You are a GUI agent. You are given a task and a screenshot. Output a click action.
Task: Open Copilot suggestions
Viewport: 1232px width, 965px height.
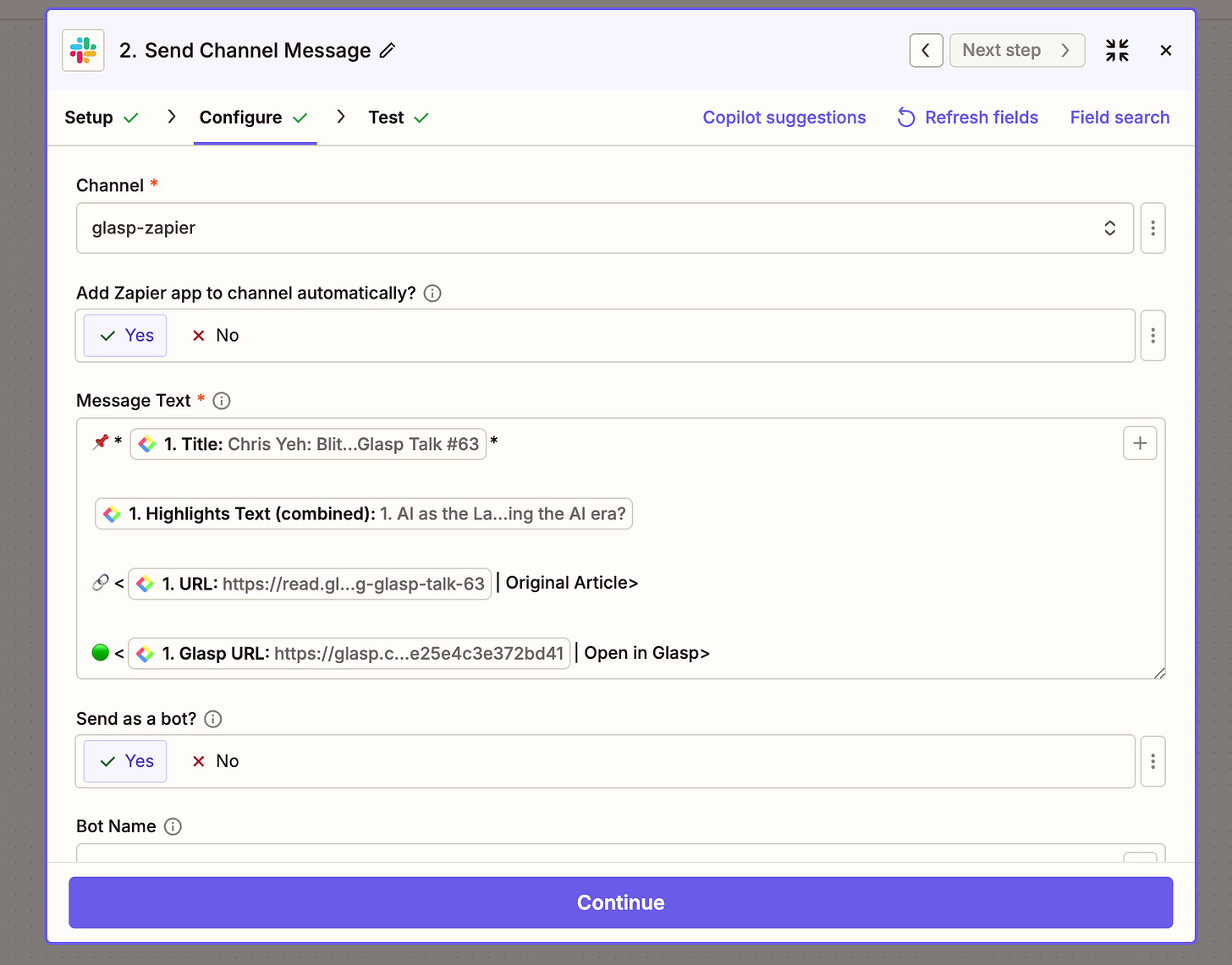pyautogui.click(x=784, y=118)
